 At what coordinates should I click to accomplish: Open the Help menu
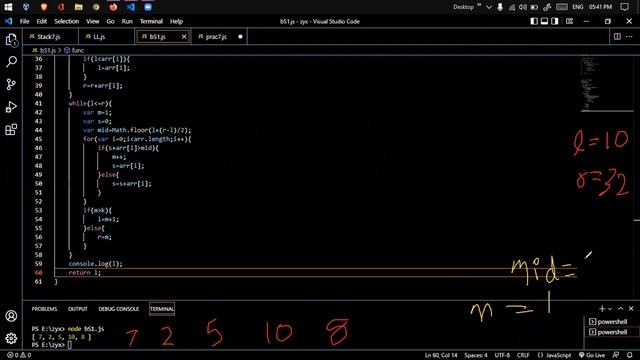coord(176,21)
